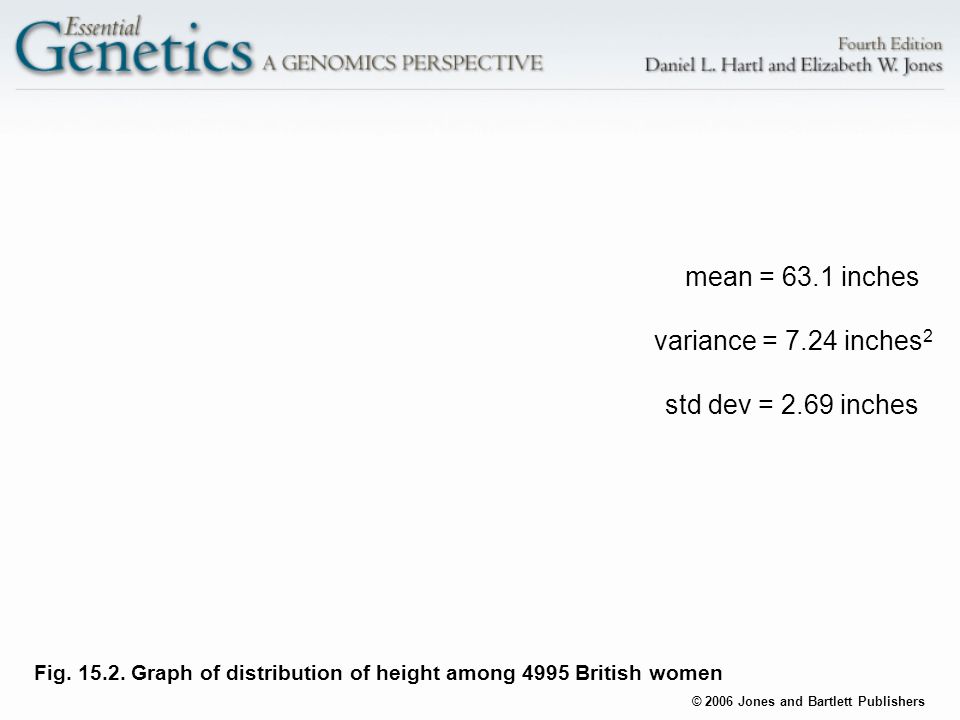The width and height of the screenshot is (960, 720).
Task: Click the large Genetics logo word
Action: pyautogui.click(x=133, y=48)
